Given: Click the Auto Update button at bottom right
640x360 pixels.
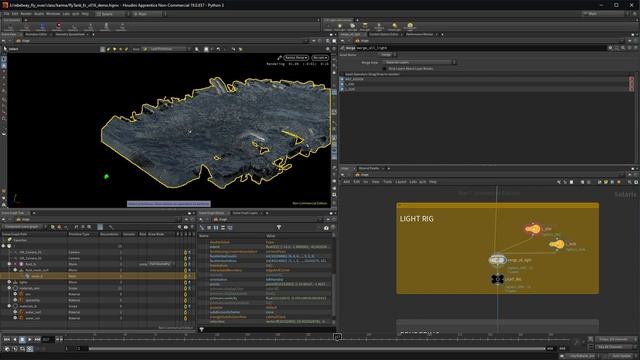Looking at the screenshot, I should click(622, 356).
